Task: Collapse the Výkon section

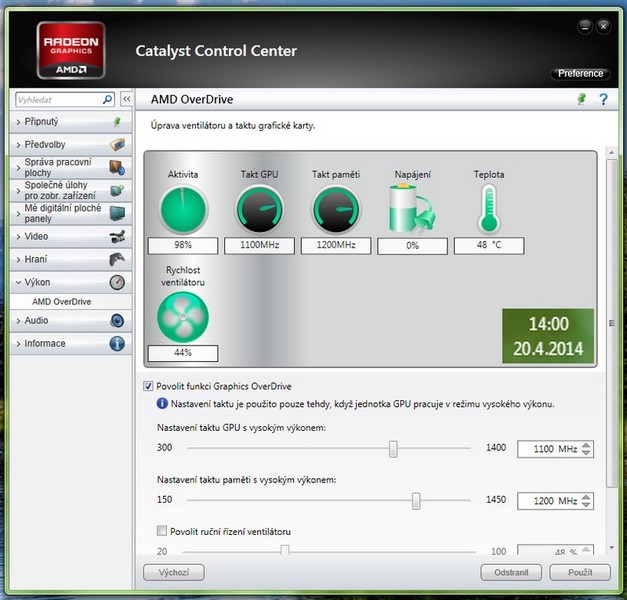Action: [x=37, y=282]
